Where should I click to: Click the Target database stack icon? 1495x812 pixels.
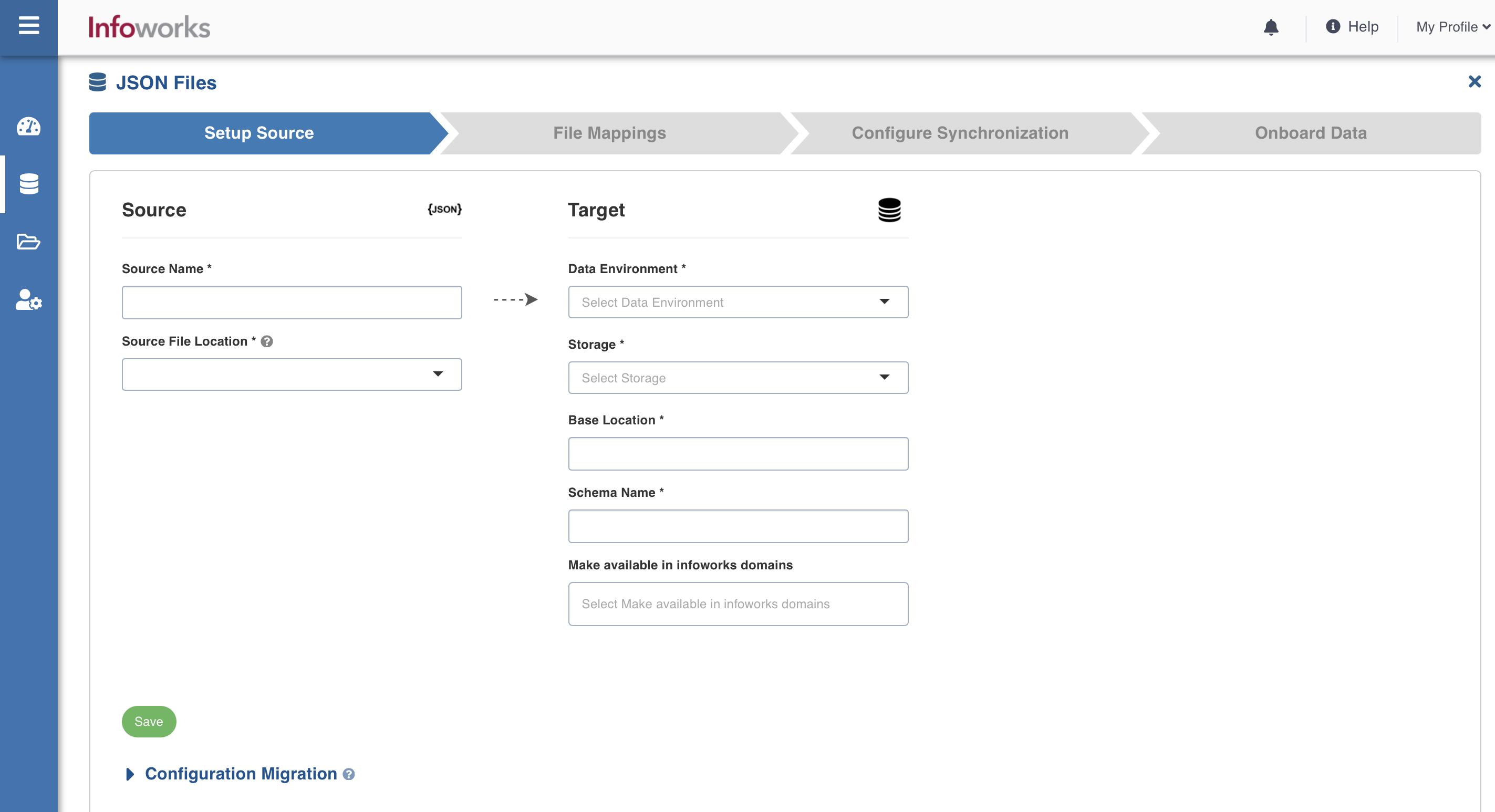(x=889, y=210)
